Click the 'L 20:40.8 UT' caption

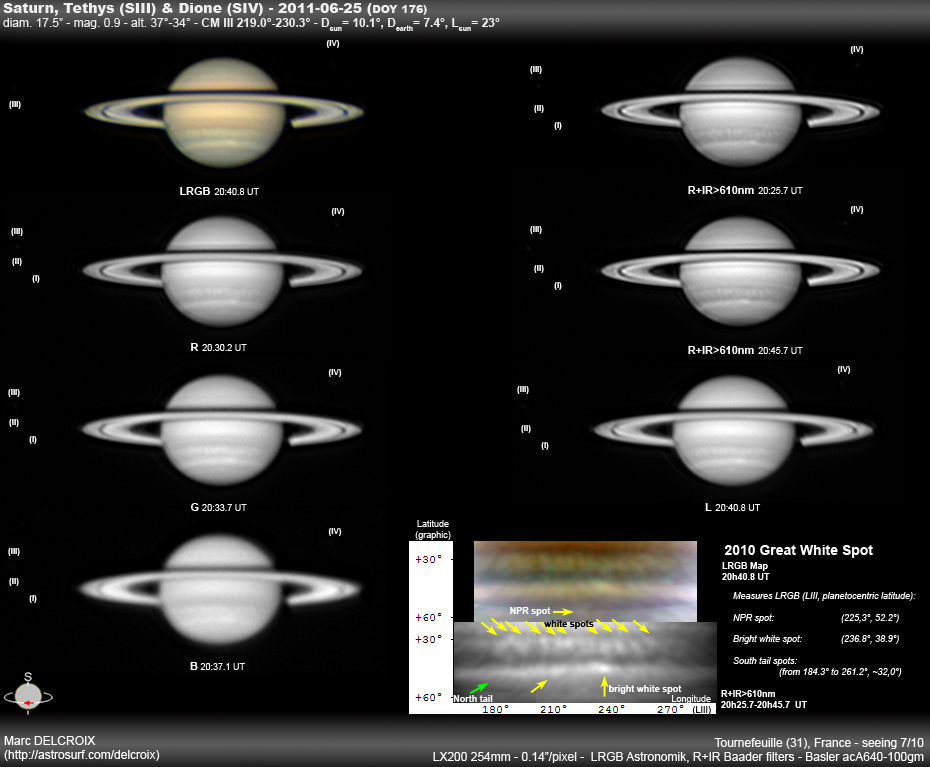pyautogui.click(x=732, y=507)
